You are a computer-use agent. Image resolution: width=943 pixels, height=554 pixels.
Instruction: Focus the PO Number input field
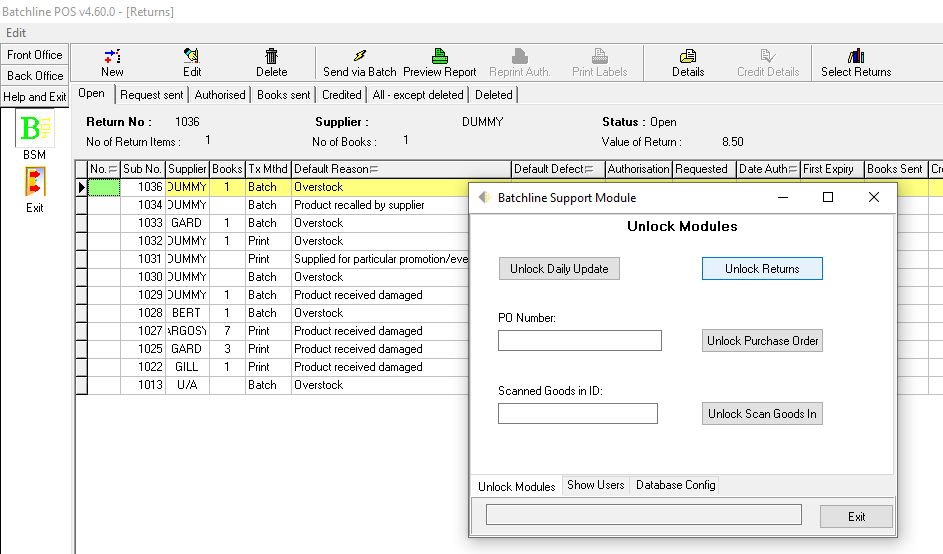[x=580, y=340]
